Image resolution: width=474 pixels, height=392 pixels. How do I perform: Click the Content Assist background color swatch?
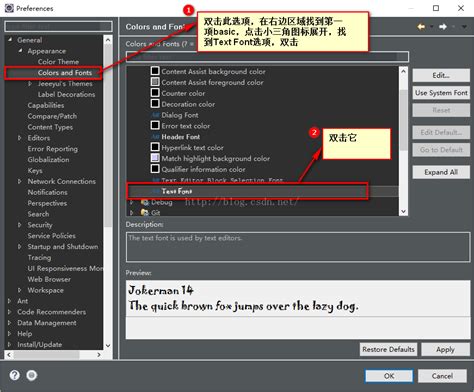(155, 71)
